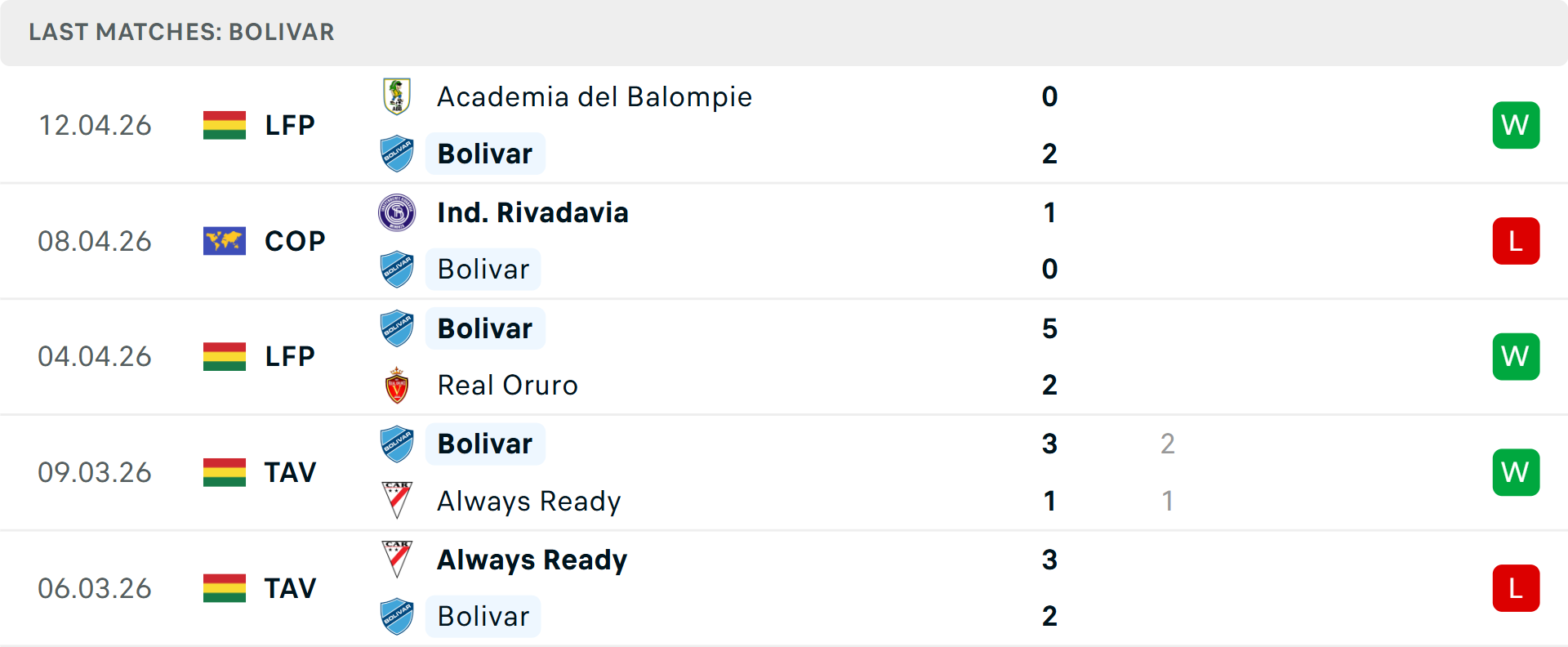The image size is (1568, 647).
Task: Select the Bolivar club logo in the top match
Action: coord(397,154)
